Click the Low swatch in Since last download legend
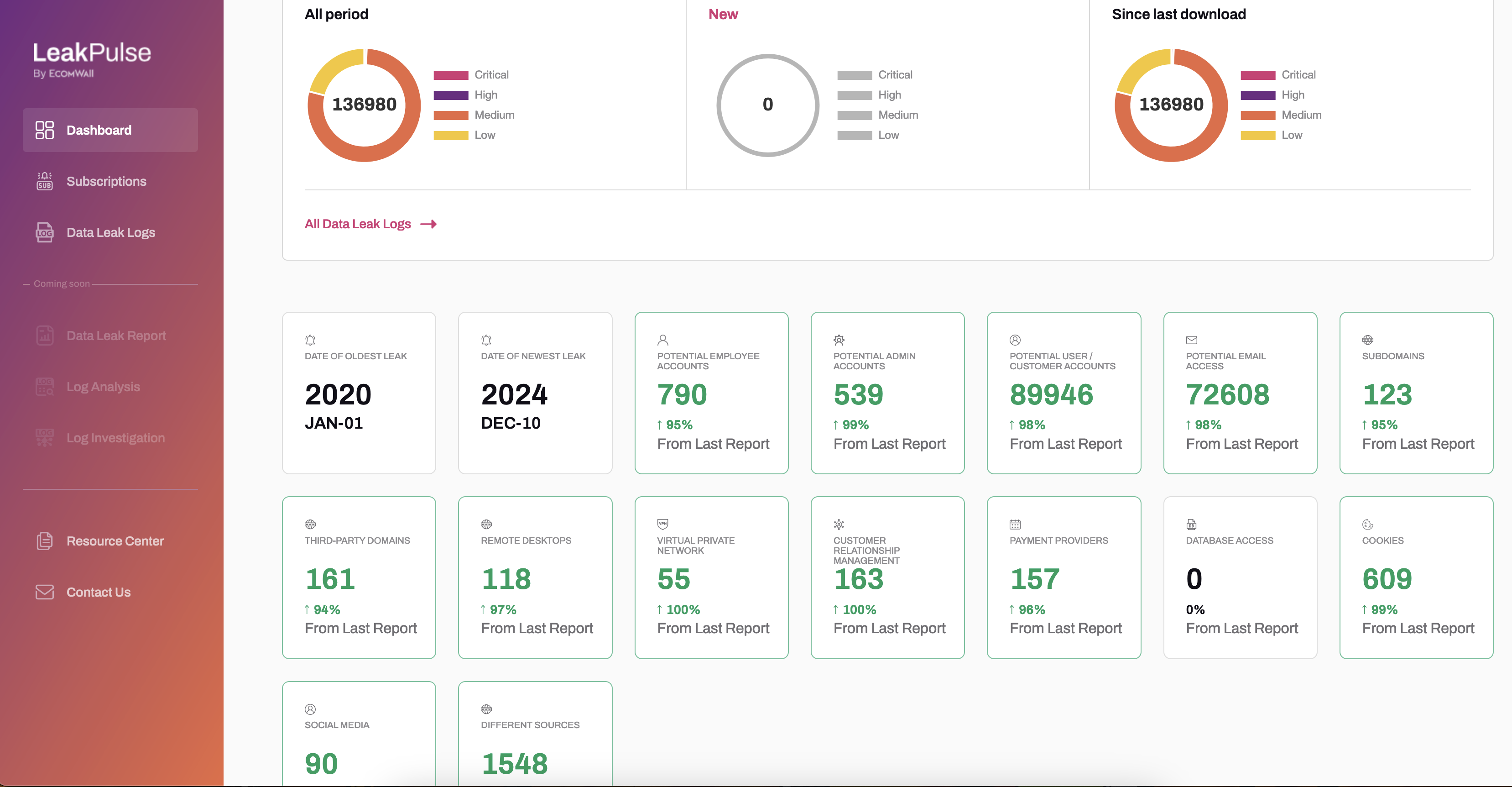Image resolution: width=1512 pixels, height=787 pixels. 1257,135
